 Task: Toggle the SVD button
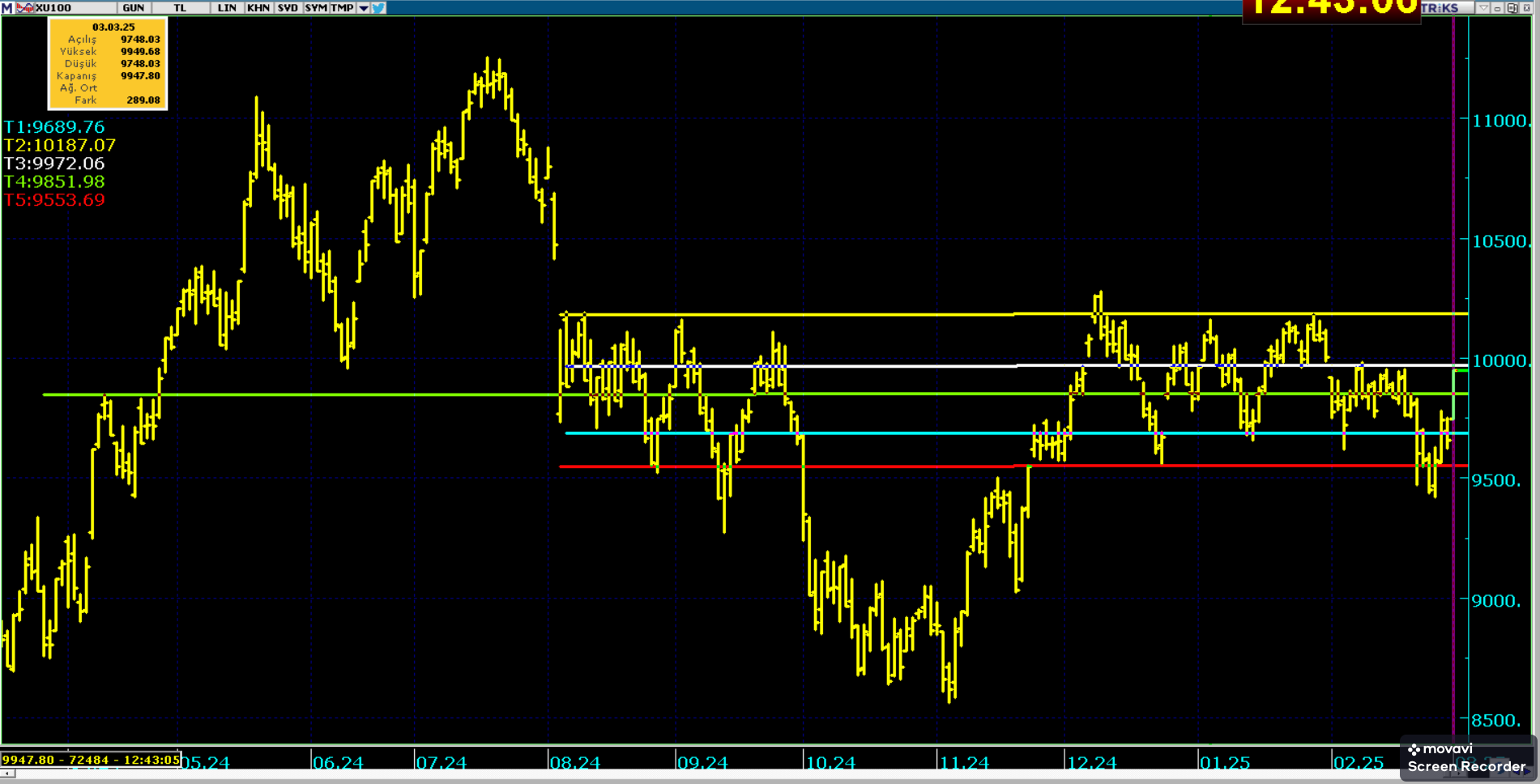coord(288,7)
